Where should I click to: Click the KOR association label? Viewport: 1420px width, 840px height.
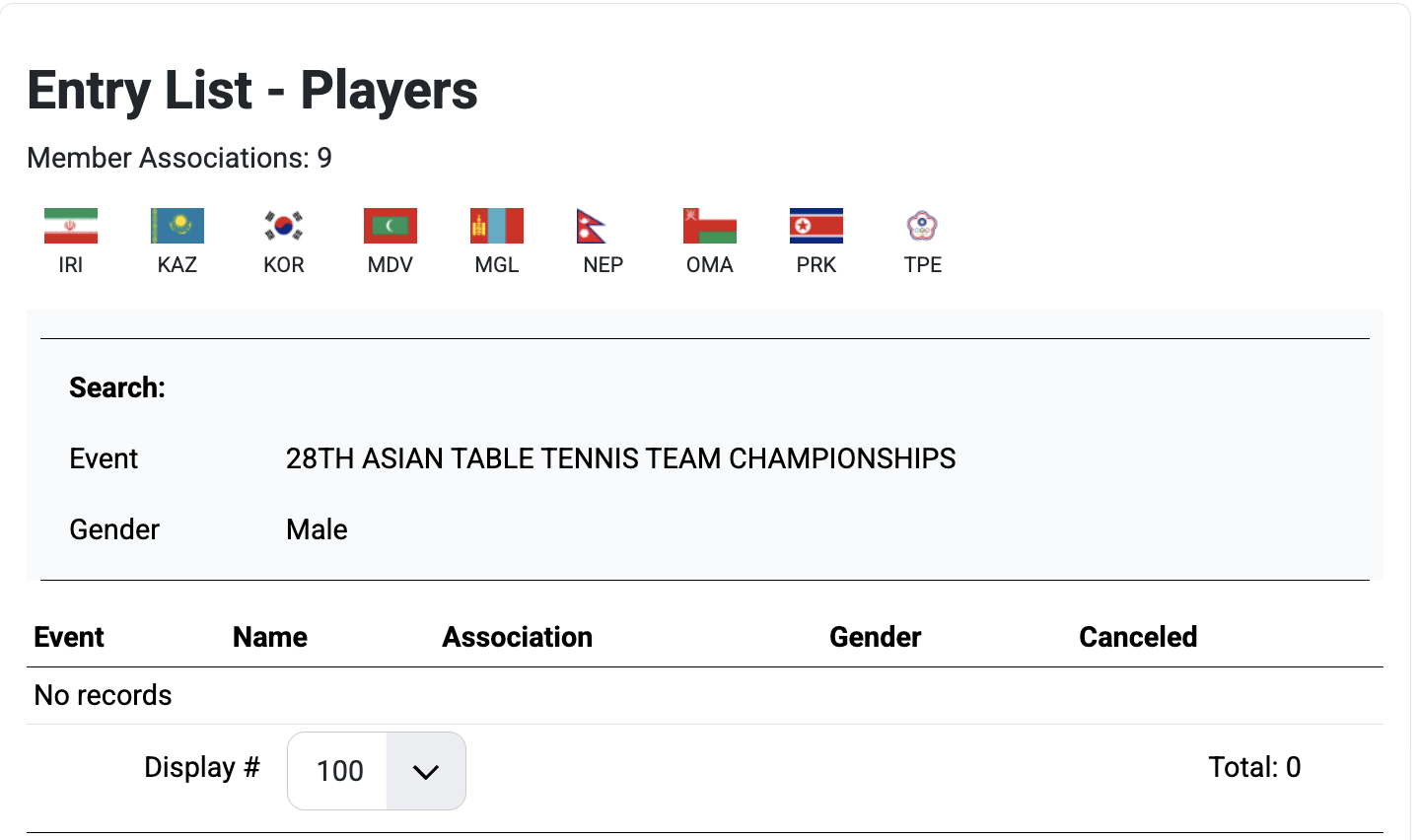[284, 264]
